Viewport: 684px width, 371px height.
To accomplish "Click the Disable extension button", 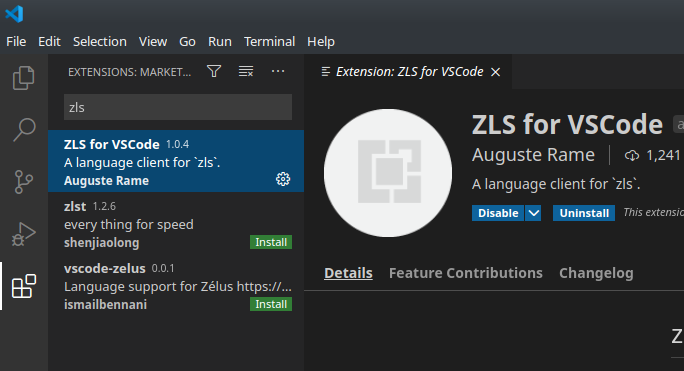I will pos(498,213).
